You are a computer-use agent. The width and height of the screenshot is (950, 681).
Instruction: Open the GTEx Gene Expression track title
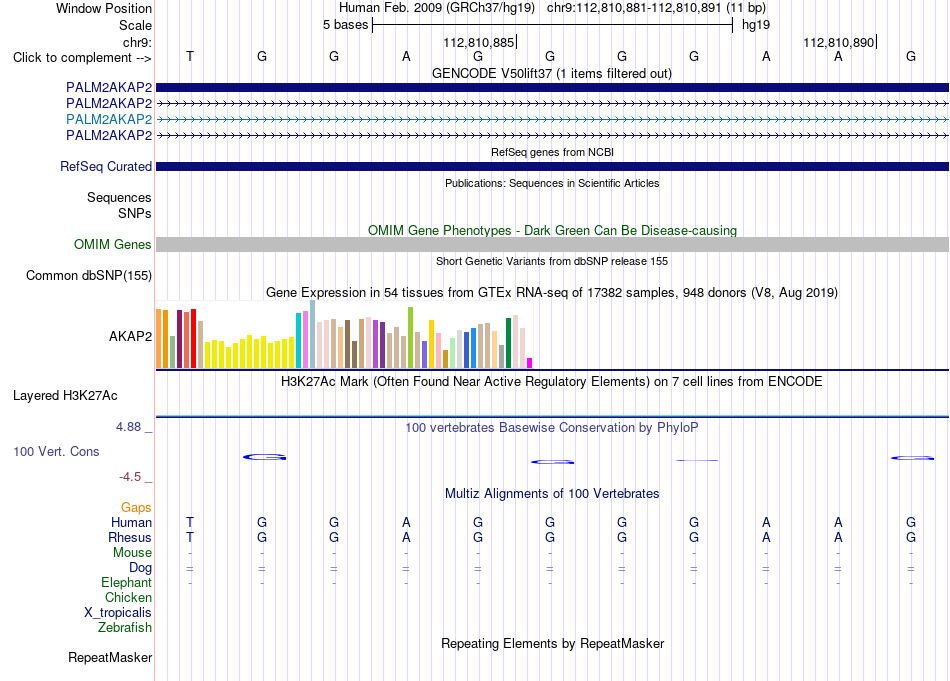click(x=552, y=293)
